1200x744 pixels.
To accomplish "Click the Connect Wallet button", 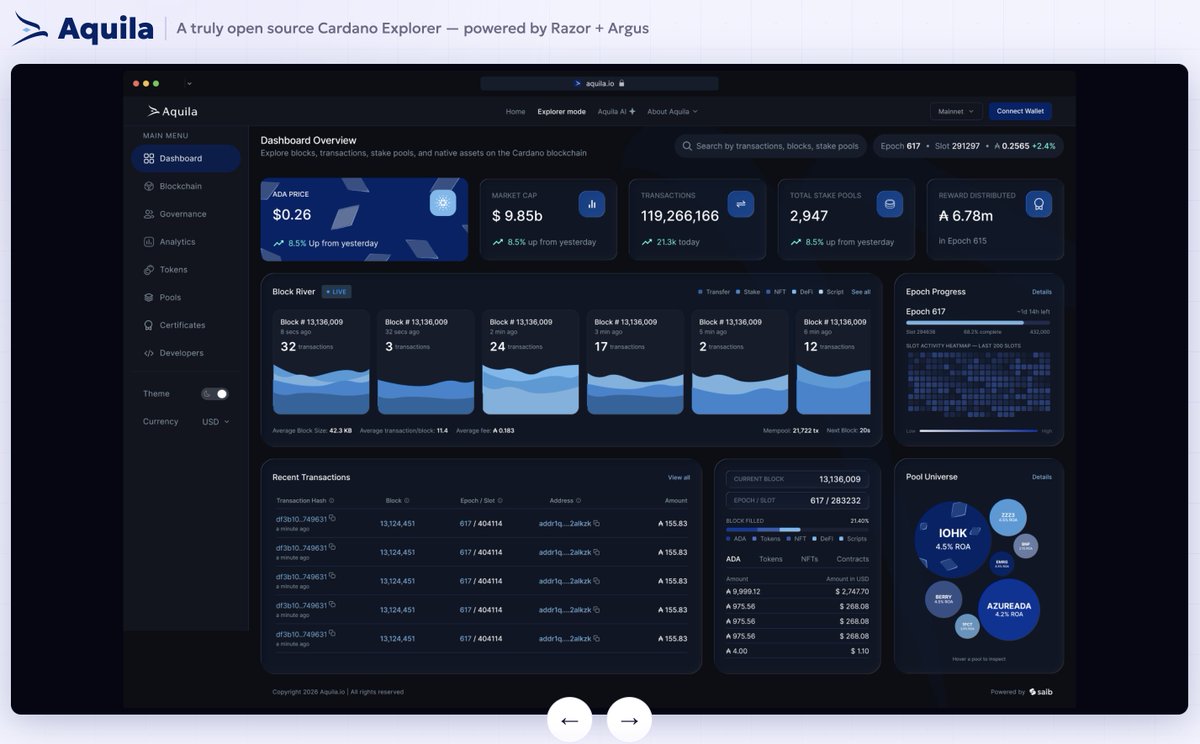I will click(x=1021, y=111).
